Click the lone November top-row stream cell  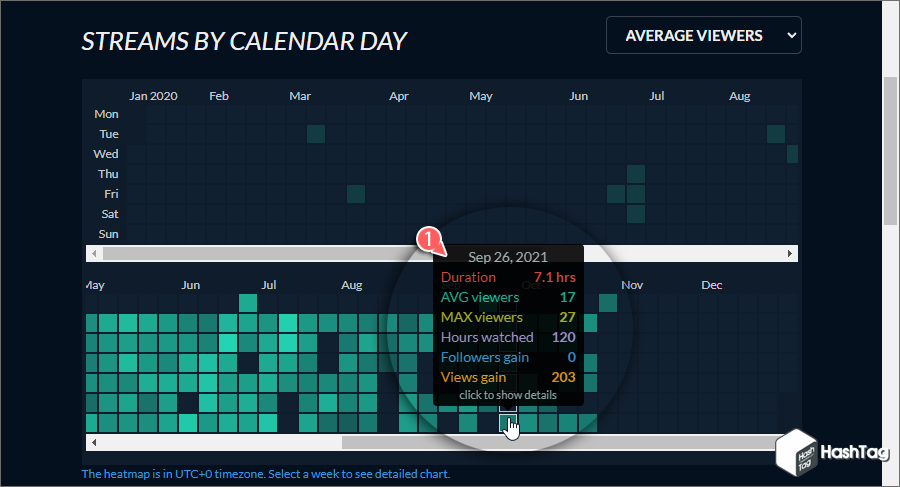point(608,303)
